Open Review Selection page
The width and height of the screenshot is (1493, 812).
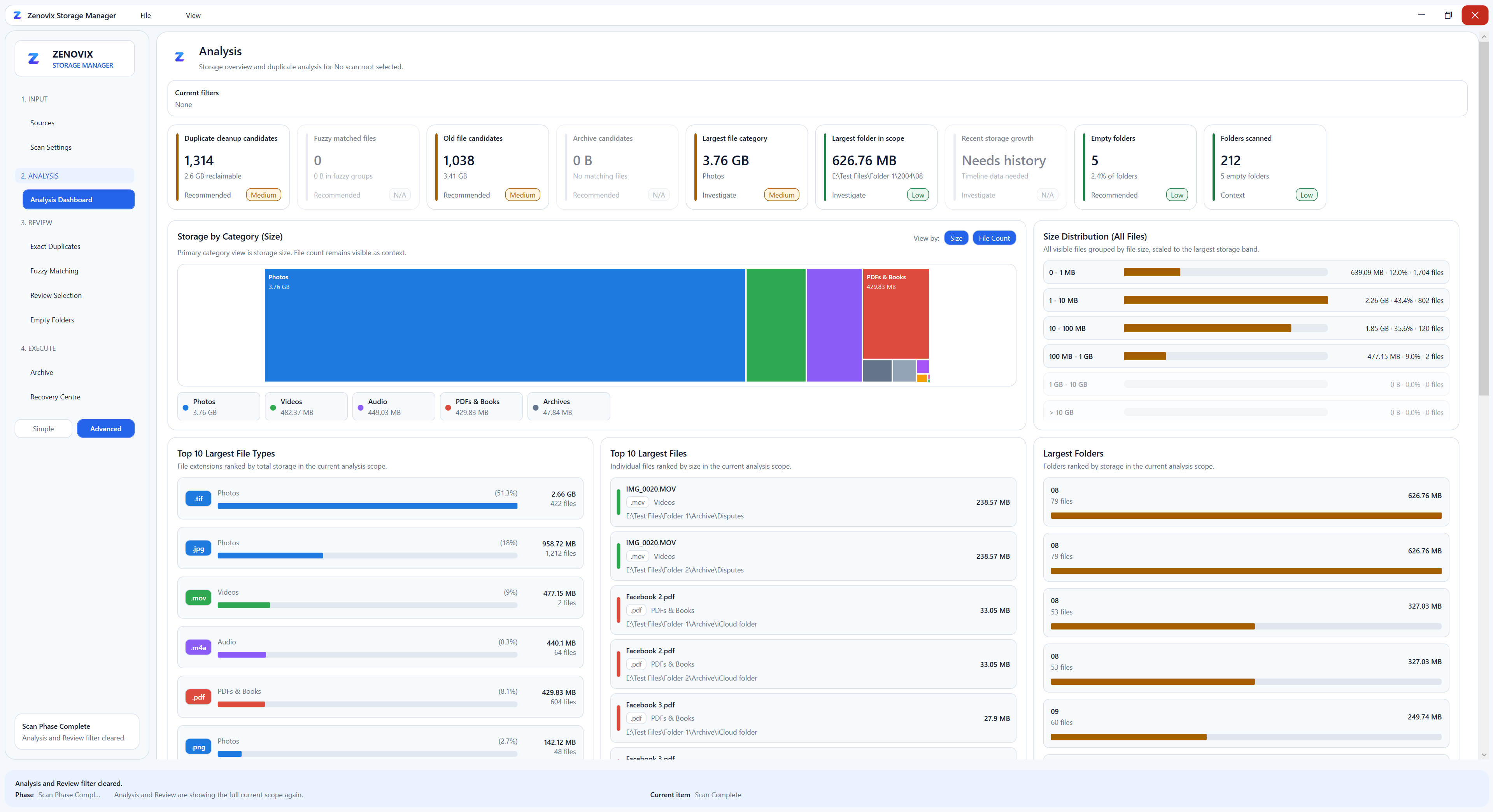(78, 295)
